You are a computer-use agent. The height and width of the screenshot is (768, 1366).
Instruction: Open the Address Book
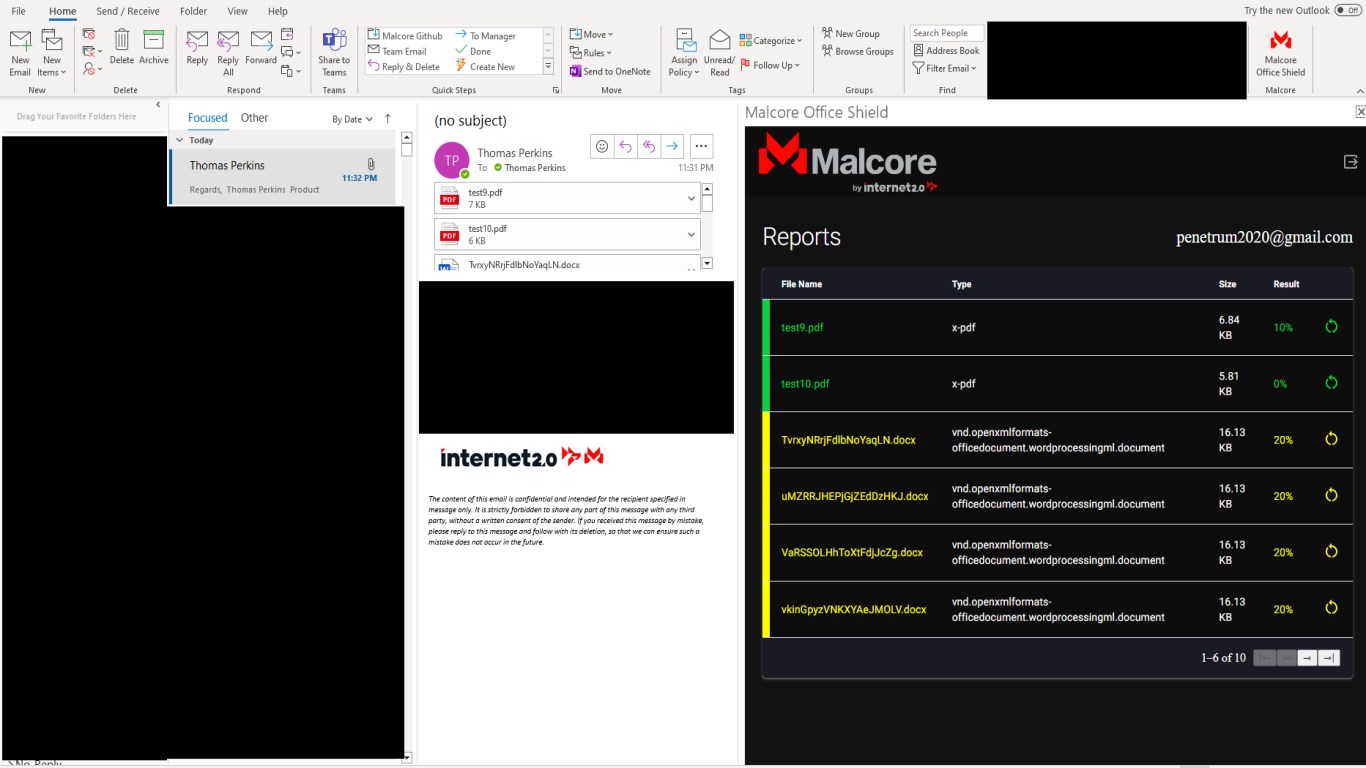pyautogui.click(x=946, y=51)
